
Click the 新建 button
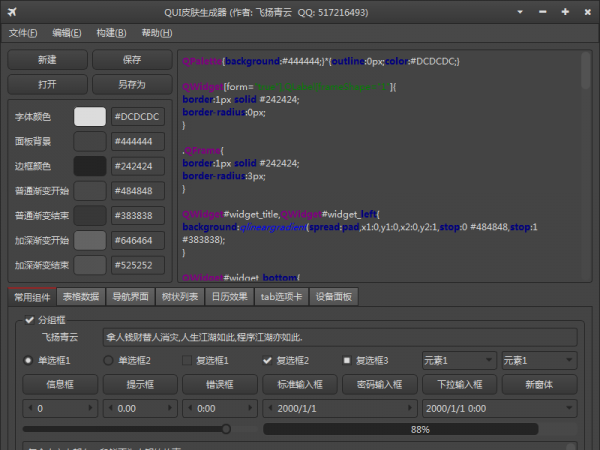[x=47, y=60]
